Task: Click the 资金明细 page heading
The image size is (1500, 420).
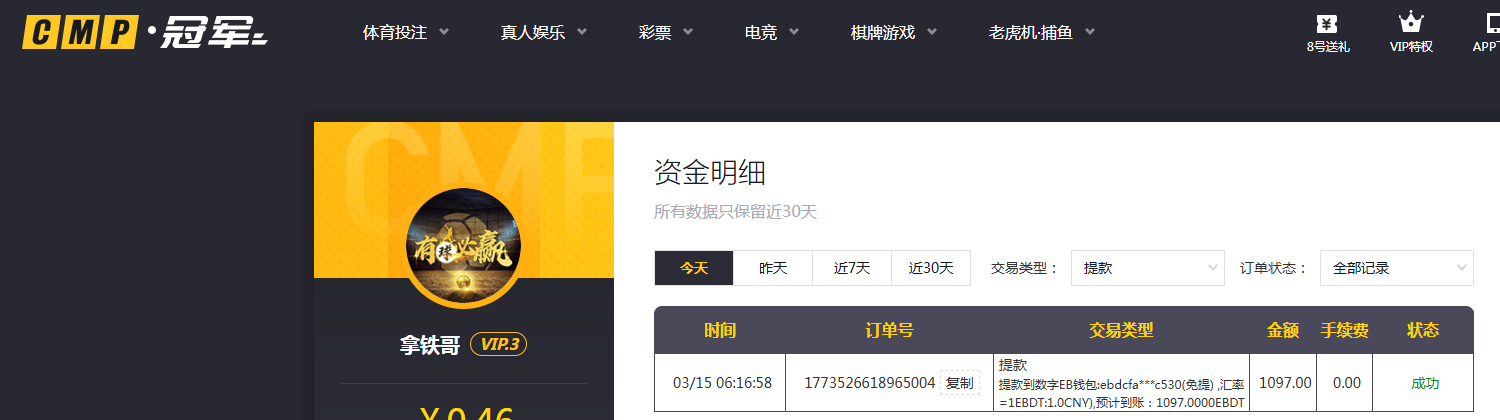Action: (x=710, y=173)
